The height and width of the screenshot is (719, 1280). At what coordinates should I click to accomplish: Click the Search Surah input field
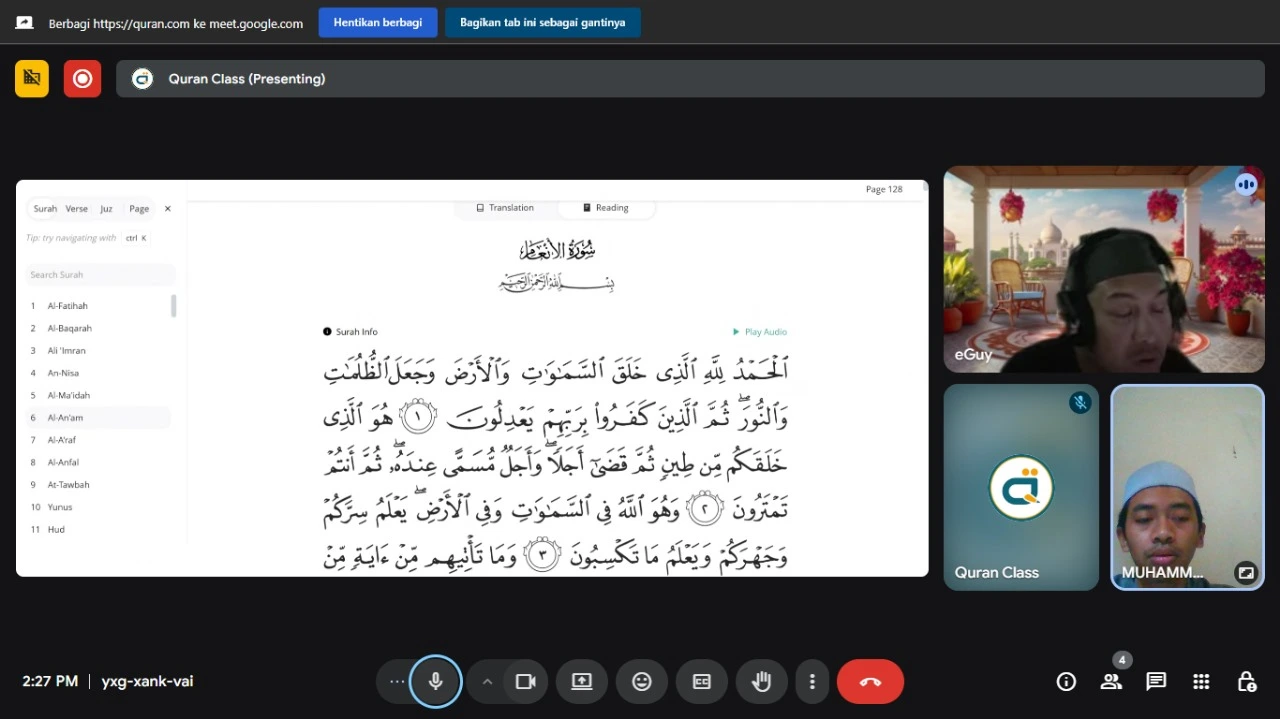tap(100, 275)
